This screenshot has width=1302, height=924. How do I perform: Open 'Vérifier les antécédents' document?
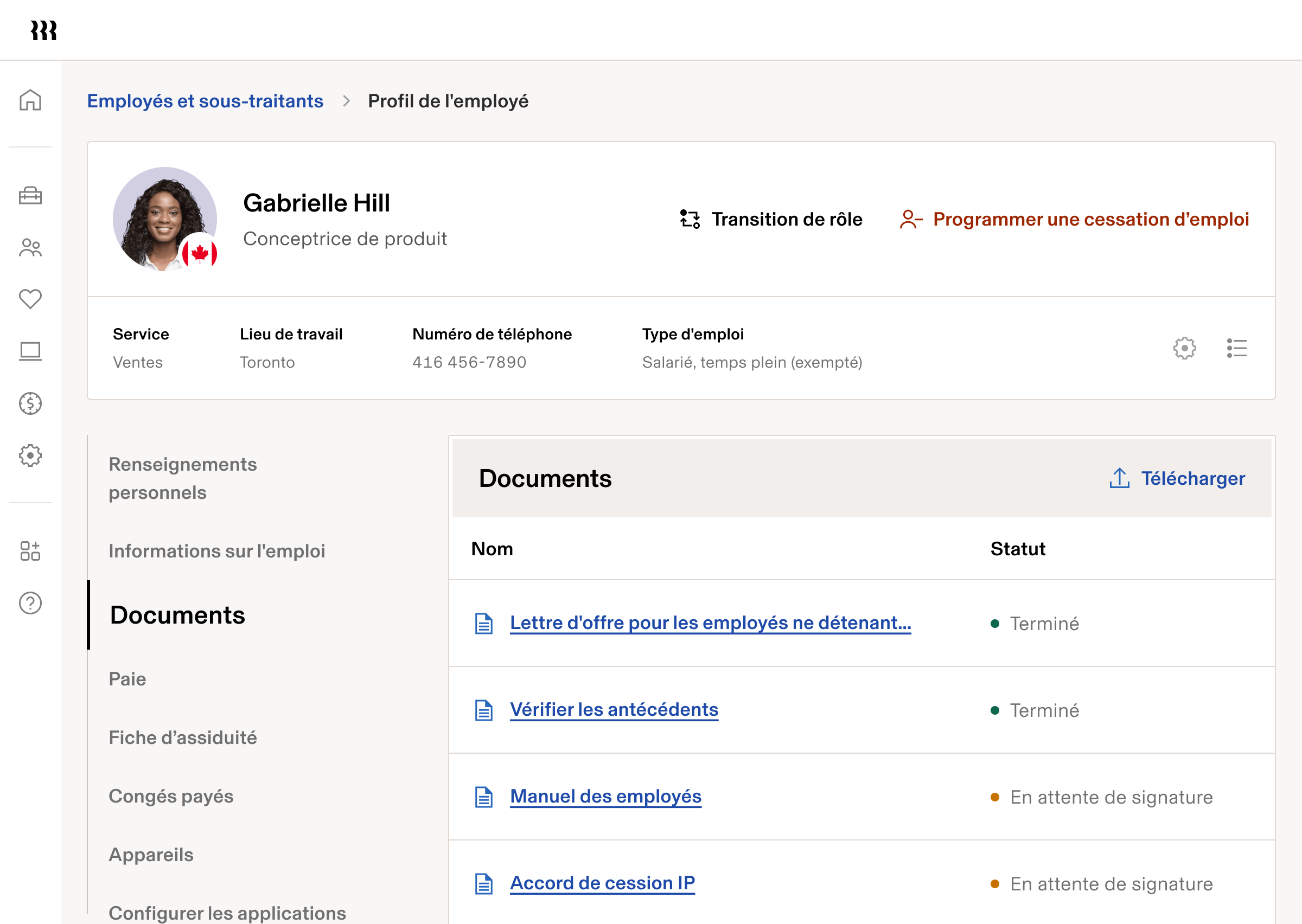click(x=614, y=709)
